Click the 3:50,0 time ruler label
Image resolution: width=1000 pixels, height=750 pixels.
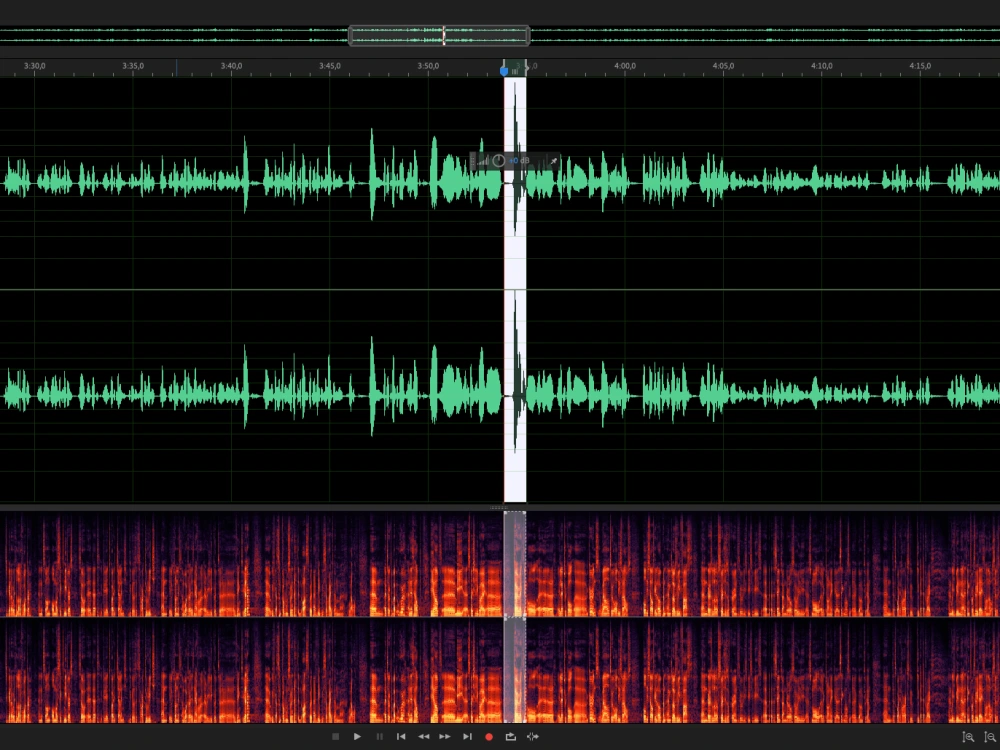(429, 66)
